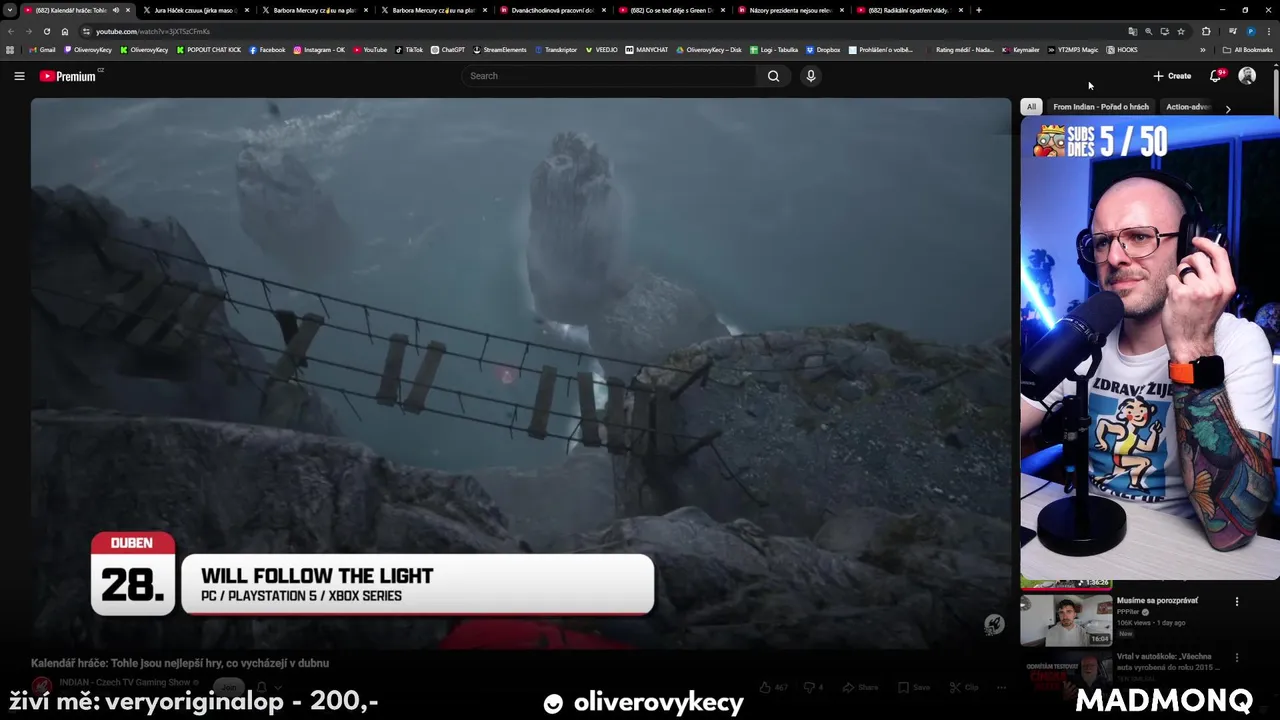This screenshot has height=720, width=1280.
Task: Open the YouTube hamburger guide menu
Action: [x=19, y=76]
